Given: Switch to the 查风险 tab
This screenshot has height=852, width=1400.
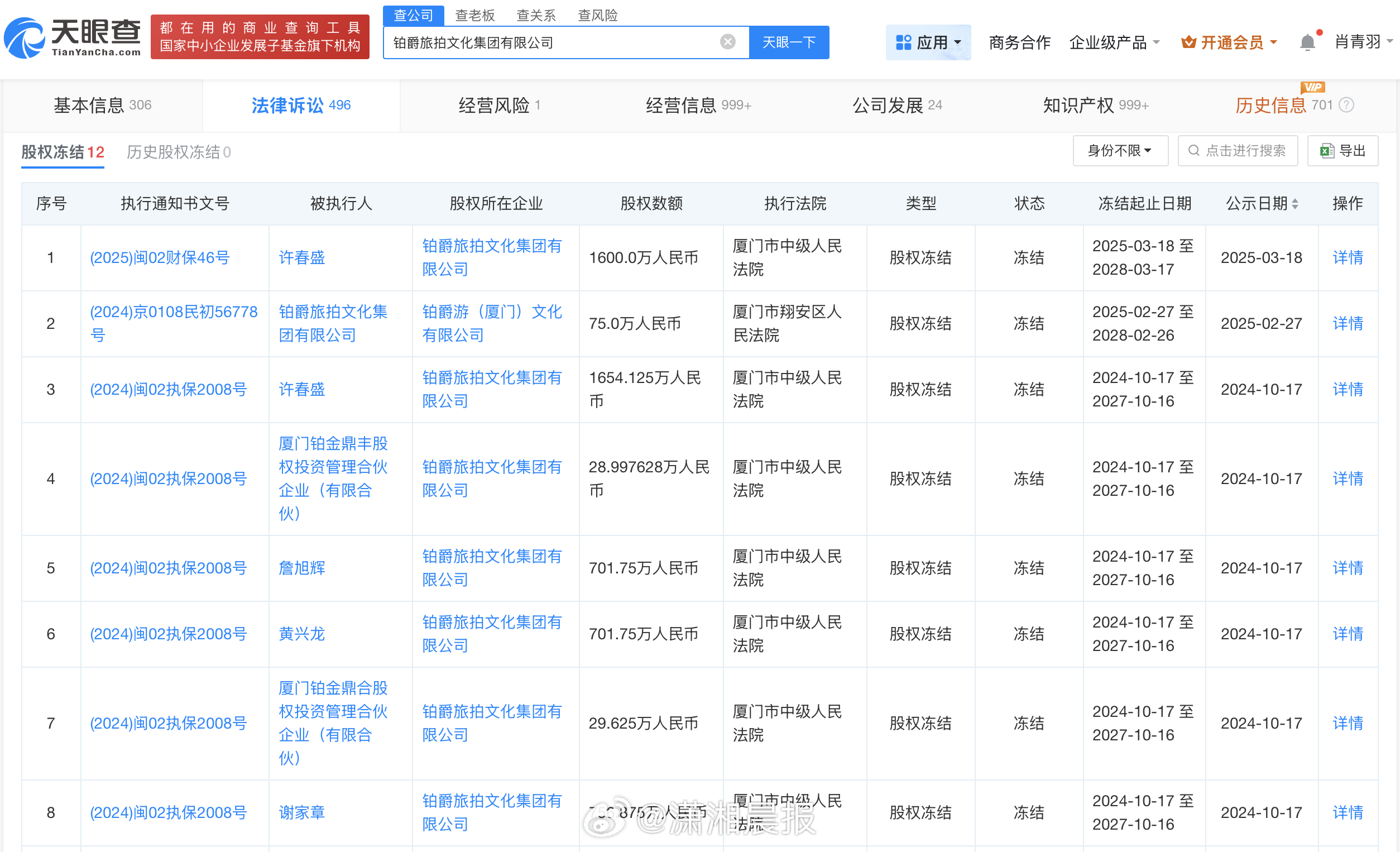Looking at the screenshot, I should point(597,15).
